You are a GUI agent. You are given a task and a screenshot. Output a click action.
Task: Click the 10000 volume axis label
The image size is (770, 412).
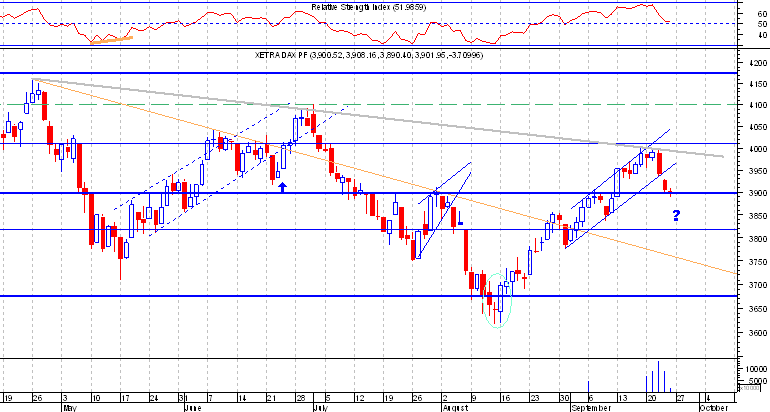click(759, 370)
